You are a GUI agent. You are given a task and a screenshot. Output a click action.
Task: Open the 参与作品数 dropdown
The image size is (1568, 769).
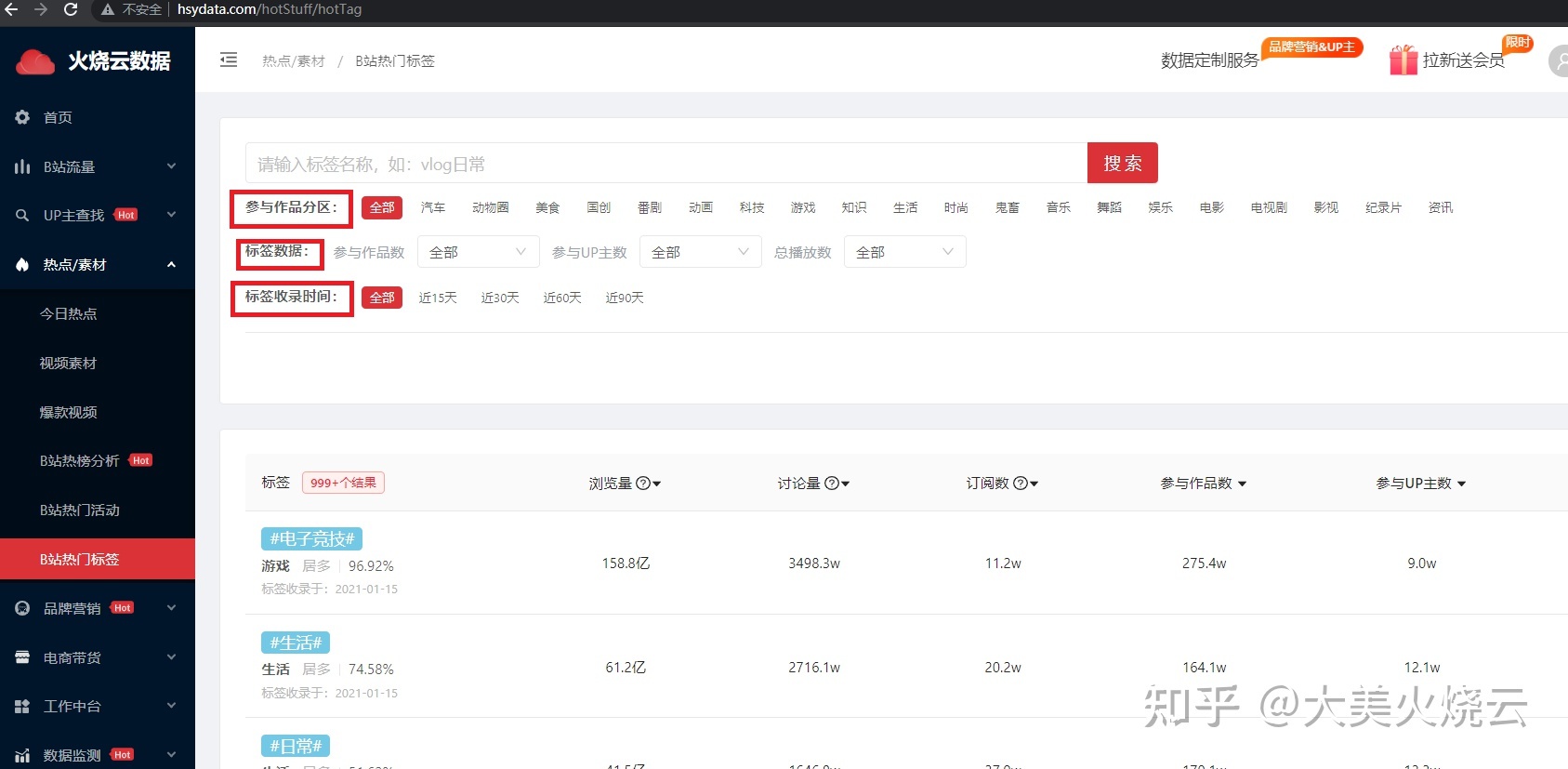(479, 252)
